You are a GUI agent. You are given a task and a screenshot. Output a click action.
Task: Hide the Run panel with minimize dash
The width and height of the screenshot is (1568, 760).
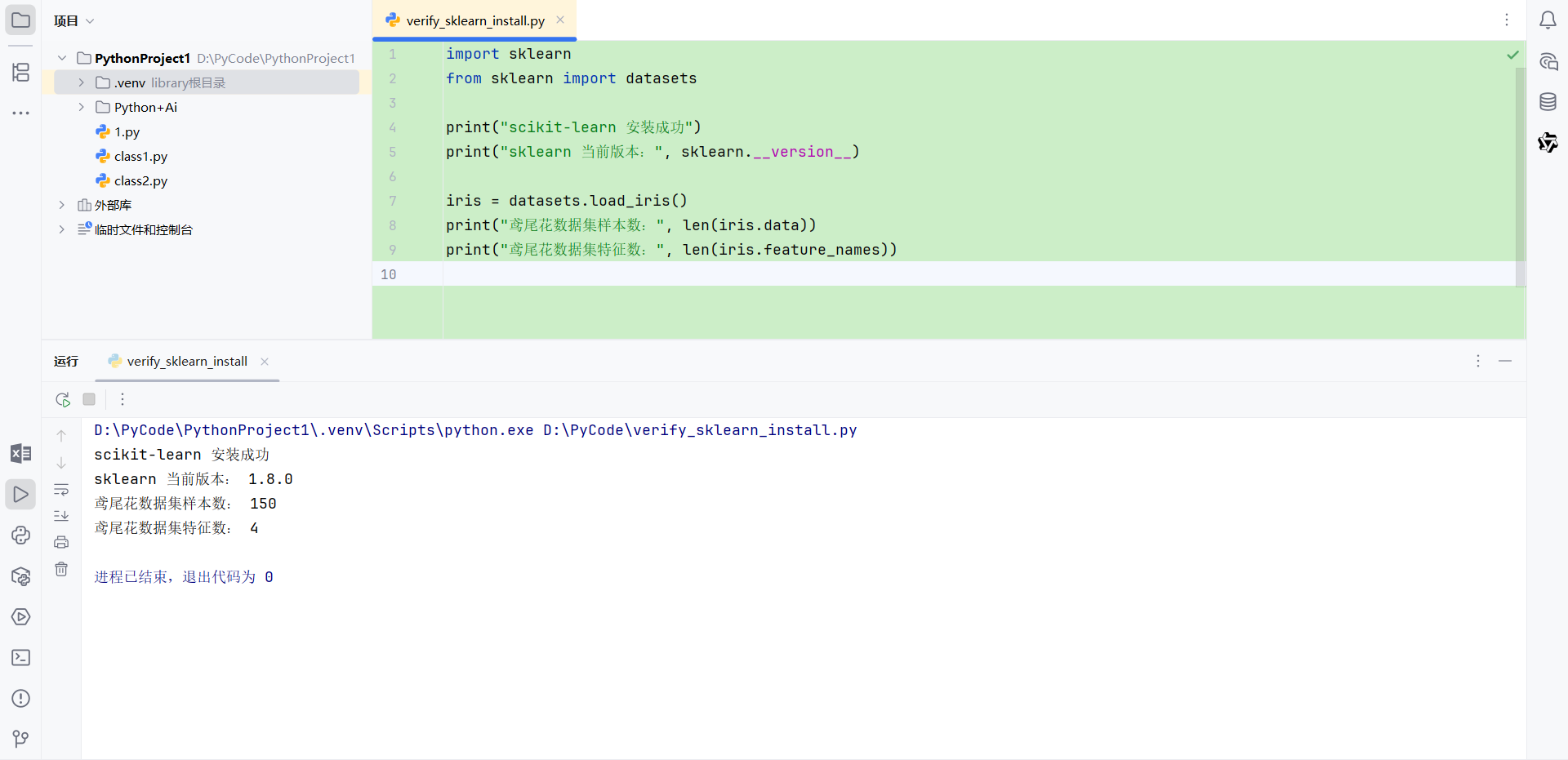pos(1505,361)
